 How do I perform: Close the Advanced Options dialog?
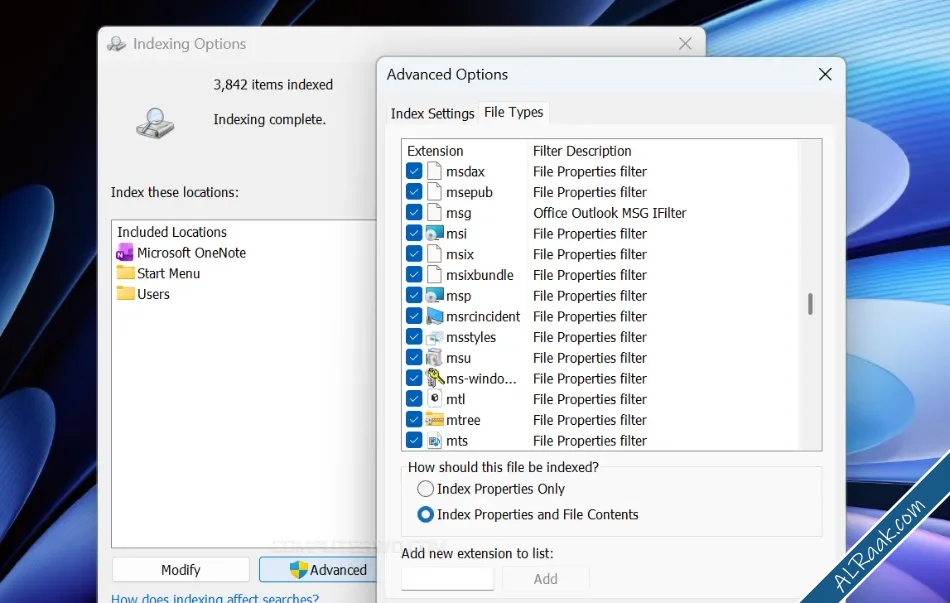(x=825, y=75)
